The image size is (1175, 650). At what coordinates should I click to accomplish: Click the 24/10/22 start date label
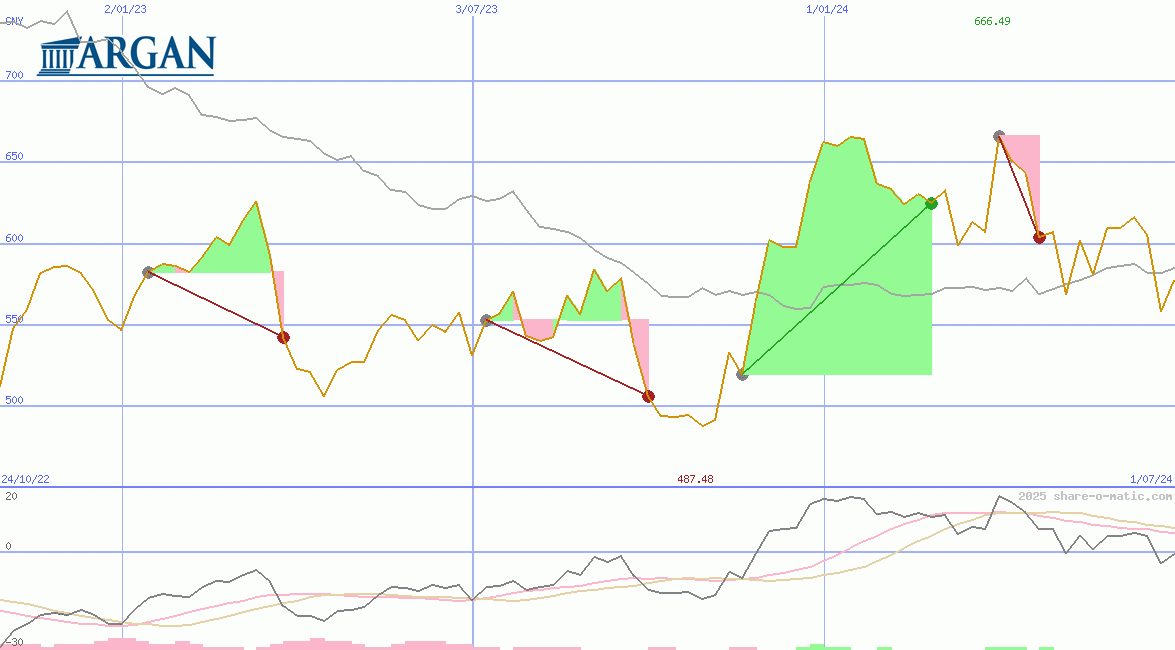[25, 480]
